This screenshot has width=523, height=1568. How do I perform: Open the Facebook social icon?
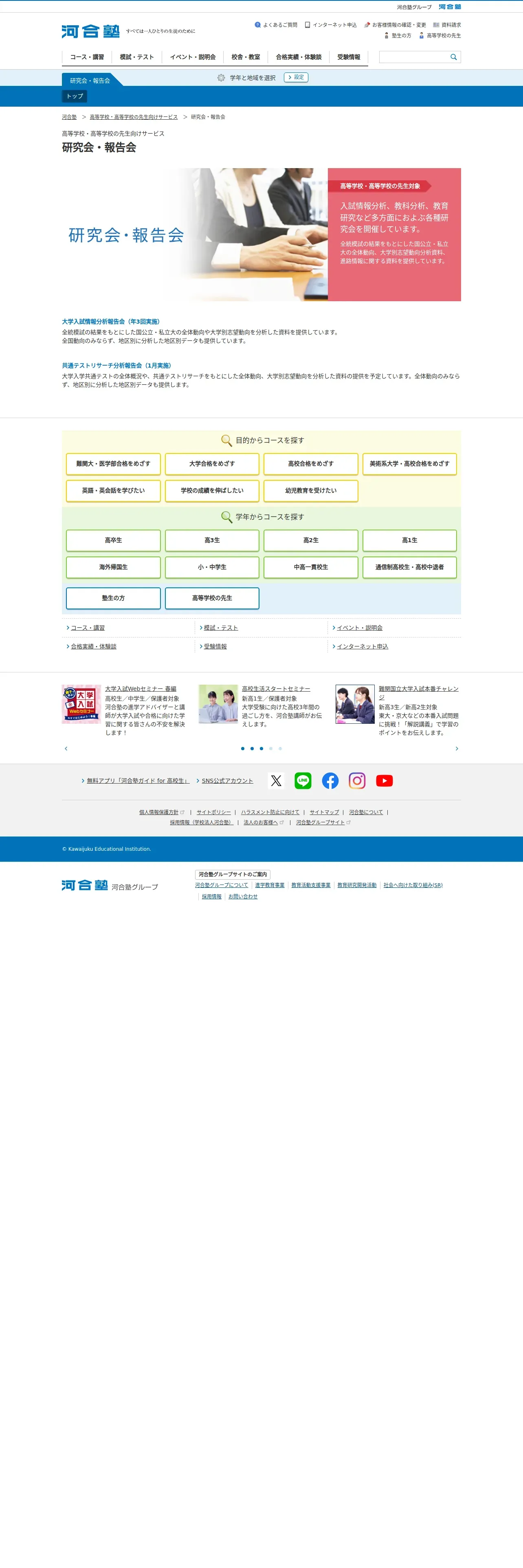coord(330,780)
